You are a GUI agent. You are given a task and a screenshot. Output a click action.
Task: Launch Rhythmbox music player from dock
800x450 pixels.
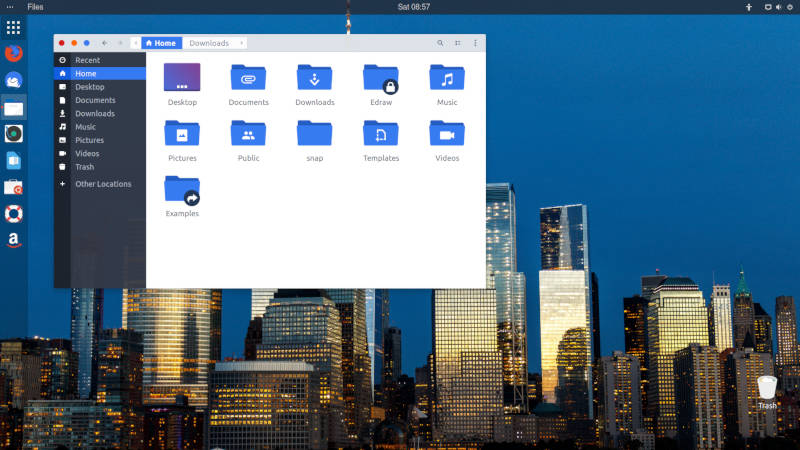[13, 134]
